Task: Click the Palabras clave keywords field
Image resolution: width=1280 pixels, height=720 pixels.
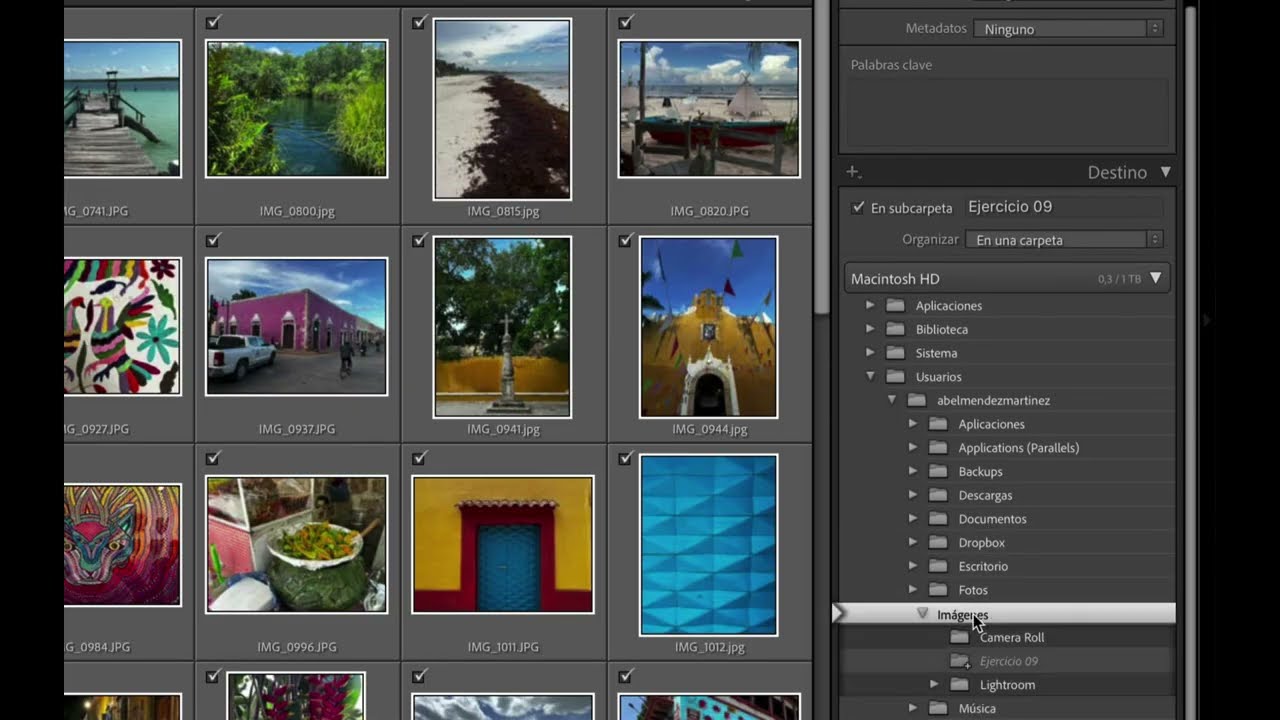Action: point(1007,113)
